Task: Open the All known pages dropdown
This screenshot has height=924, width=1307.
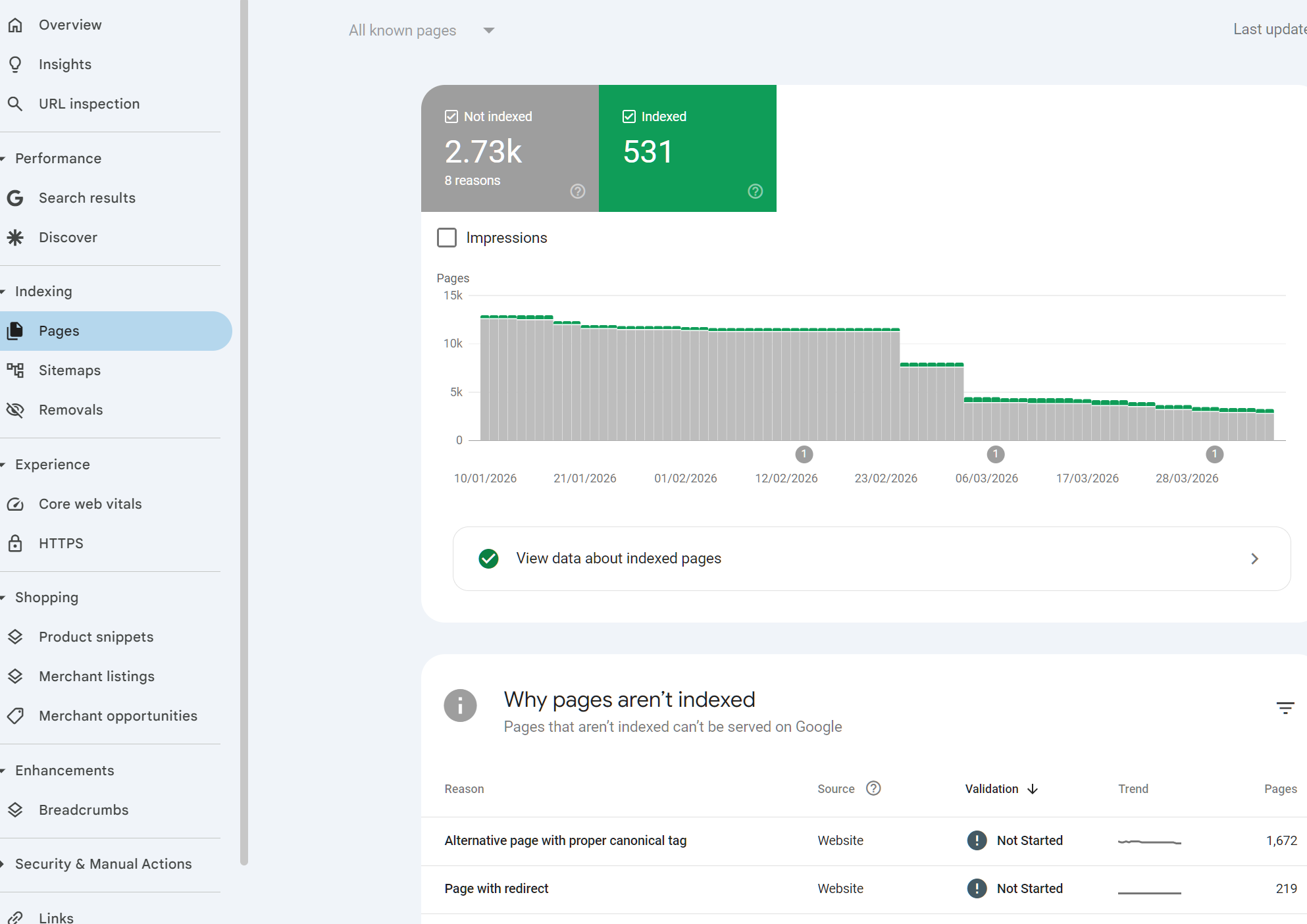Action: pyautogui.click(x=421, y=30)
